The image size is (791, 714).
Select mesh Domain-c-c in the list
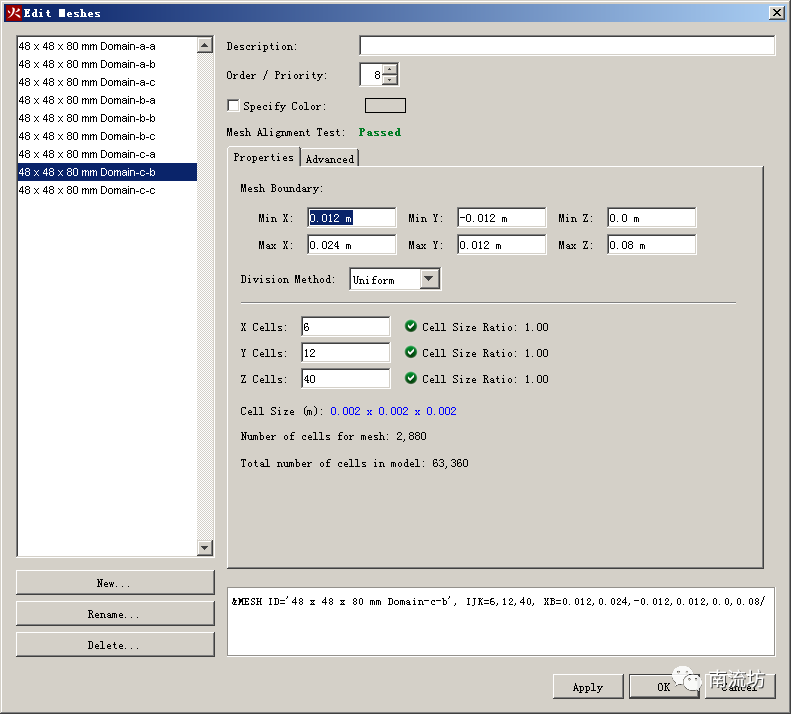(87, 190)
